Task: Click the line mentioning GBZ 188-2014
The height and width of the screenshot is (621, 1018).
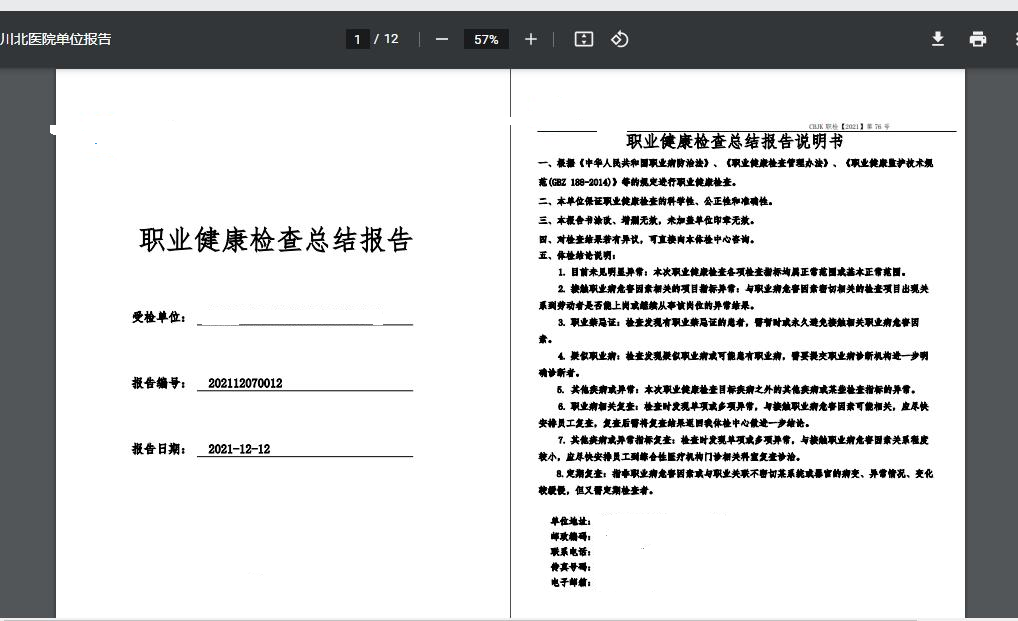Action: pos(638,182)
